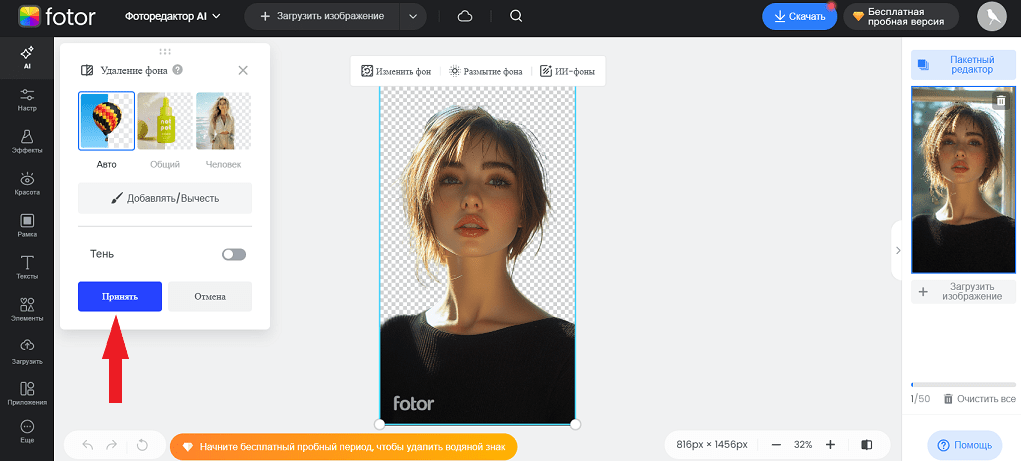Click the cloud storage icon
The width and height of the screenshot is (1021, 461).
point(465,16)
